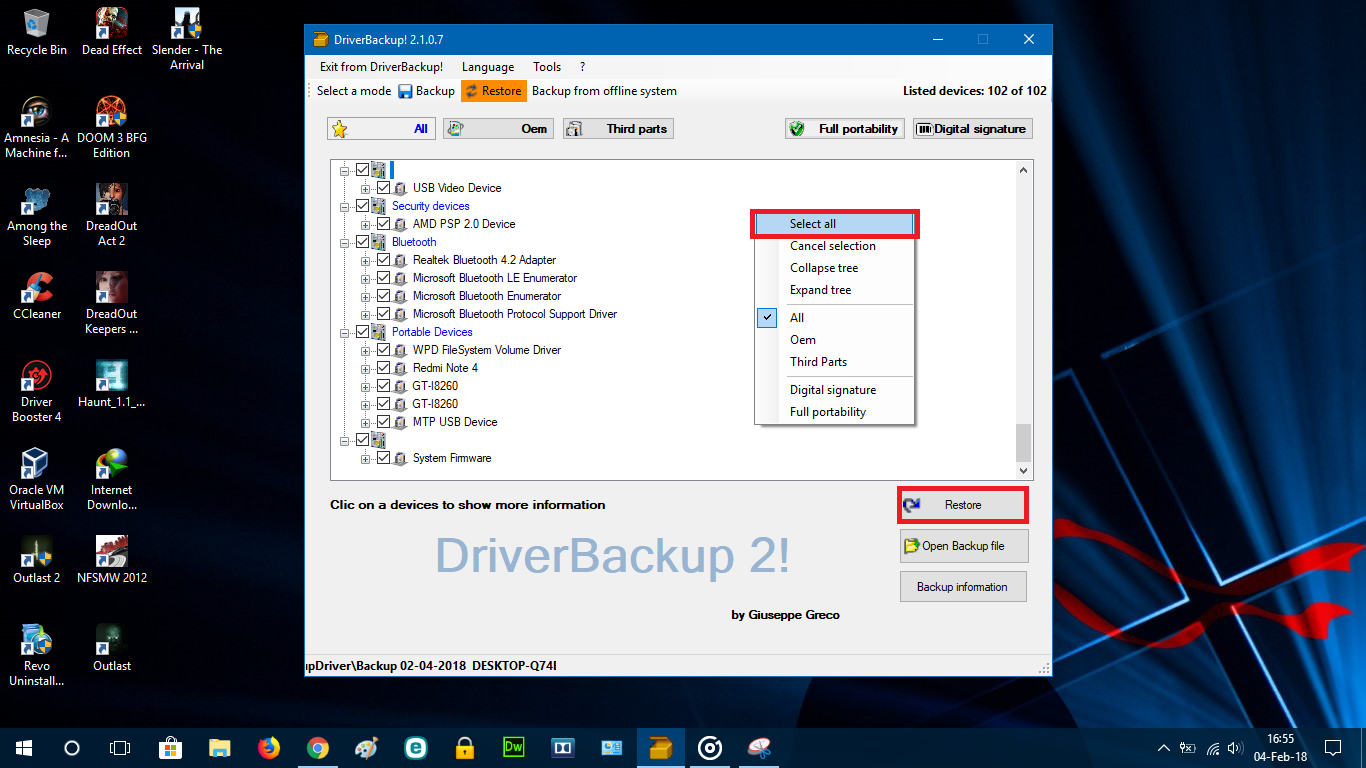Select Backup from offline system mode
Viewport: 1366px width, 768px height.
[x=604, y=91]
